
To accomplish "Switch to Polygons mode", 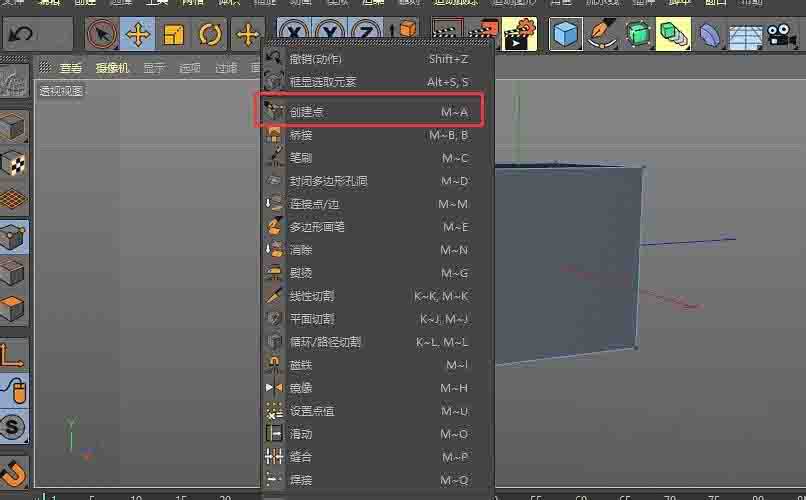I will [14, 307].
